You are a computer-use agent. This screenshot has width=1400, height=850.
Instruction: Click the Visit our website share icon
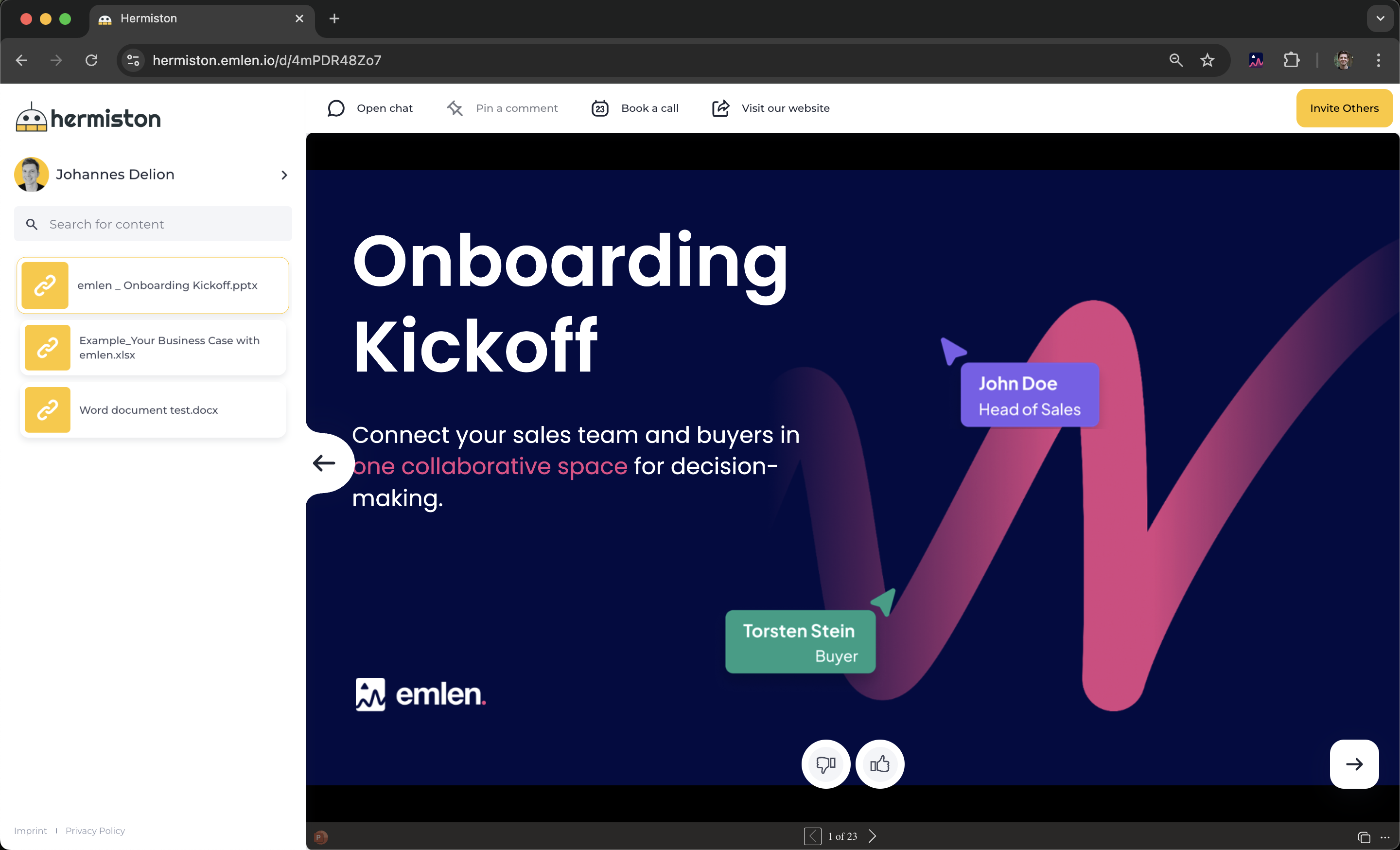(720, 108)
